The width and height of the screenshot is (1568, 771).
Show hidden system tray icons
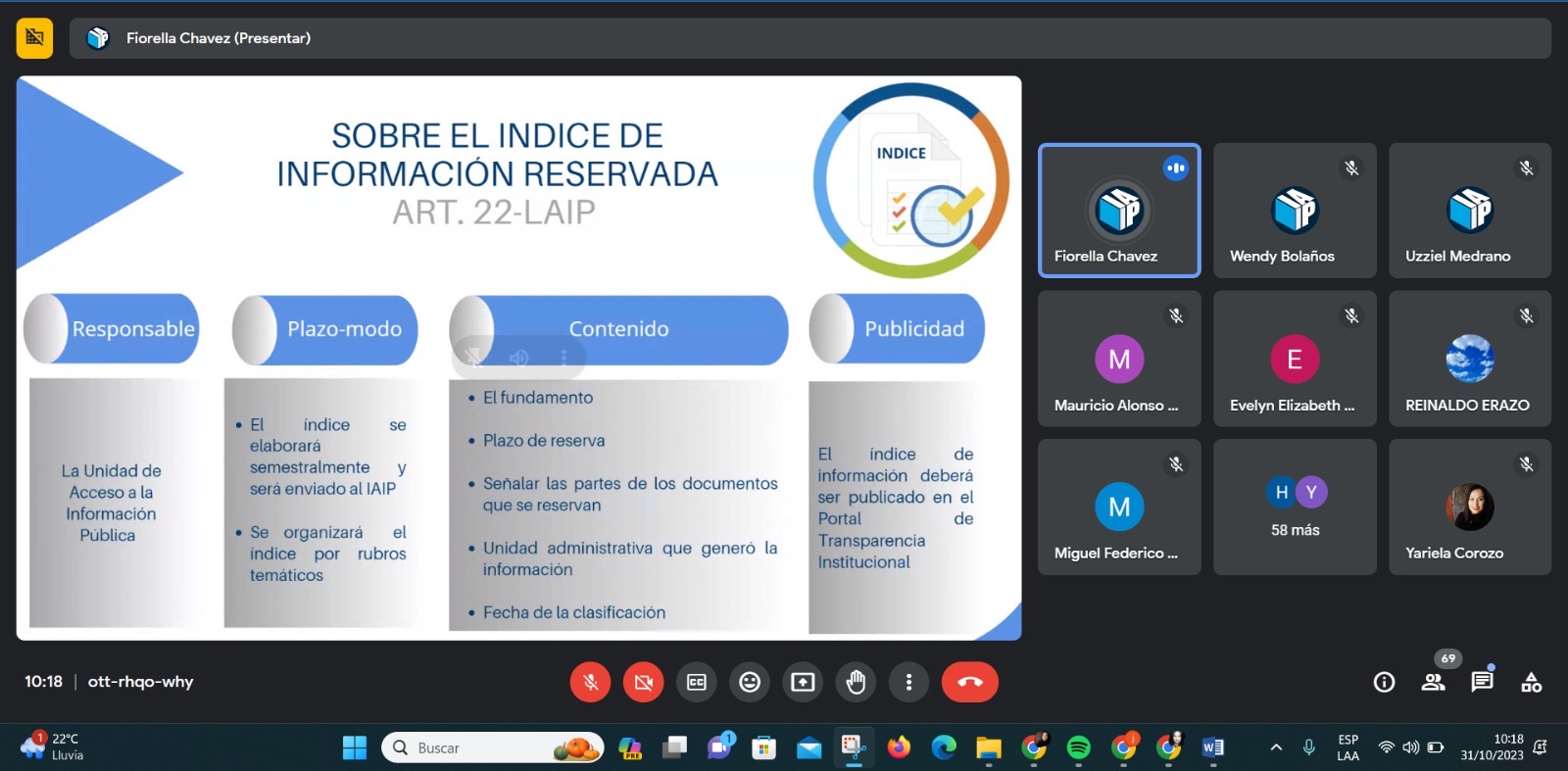[1276, 747]
